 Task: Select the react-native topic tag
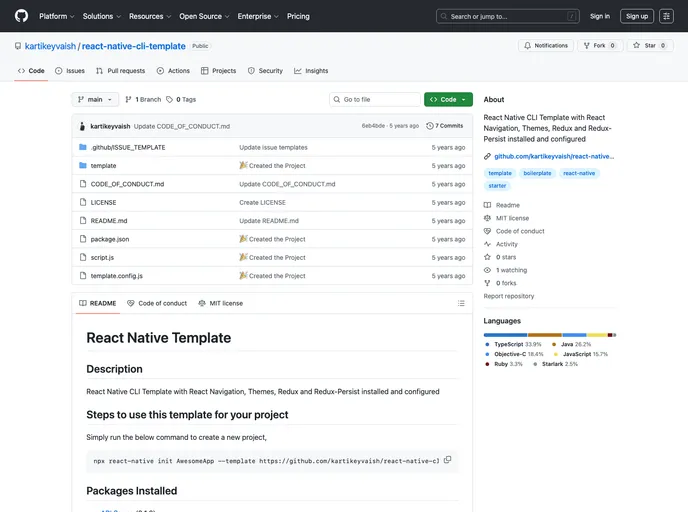click(579, 173)
